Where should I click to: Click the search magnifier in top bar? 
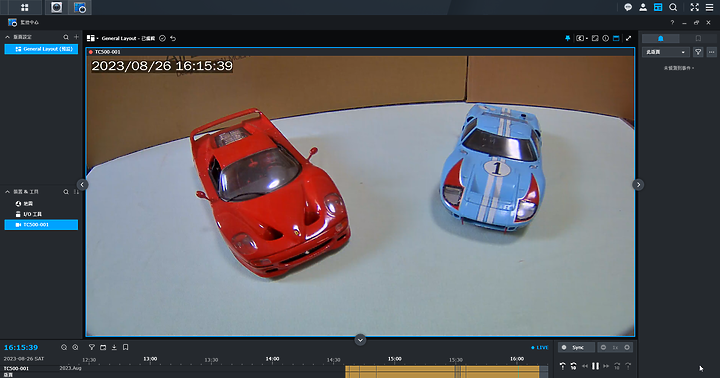[673, 7]
